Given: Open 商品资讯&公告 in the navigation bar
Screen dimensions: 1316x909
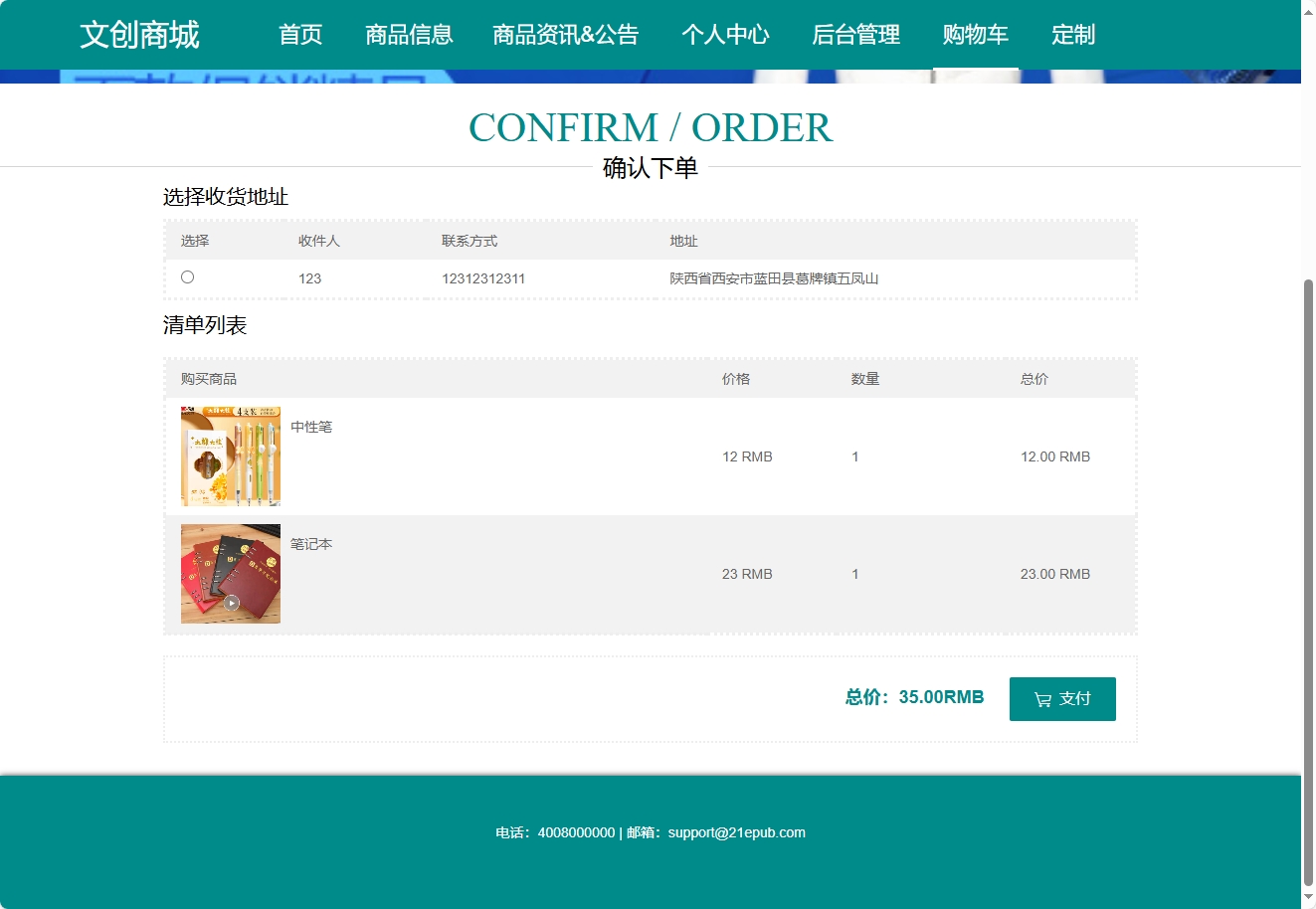Looking at the screenshot, I should [x=566, y=35].
